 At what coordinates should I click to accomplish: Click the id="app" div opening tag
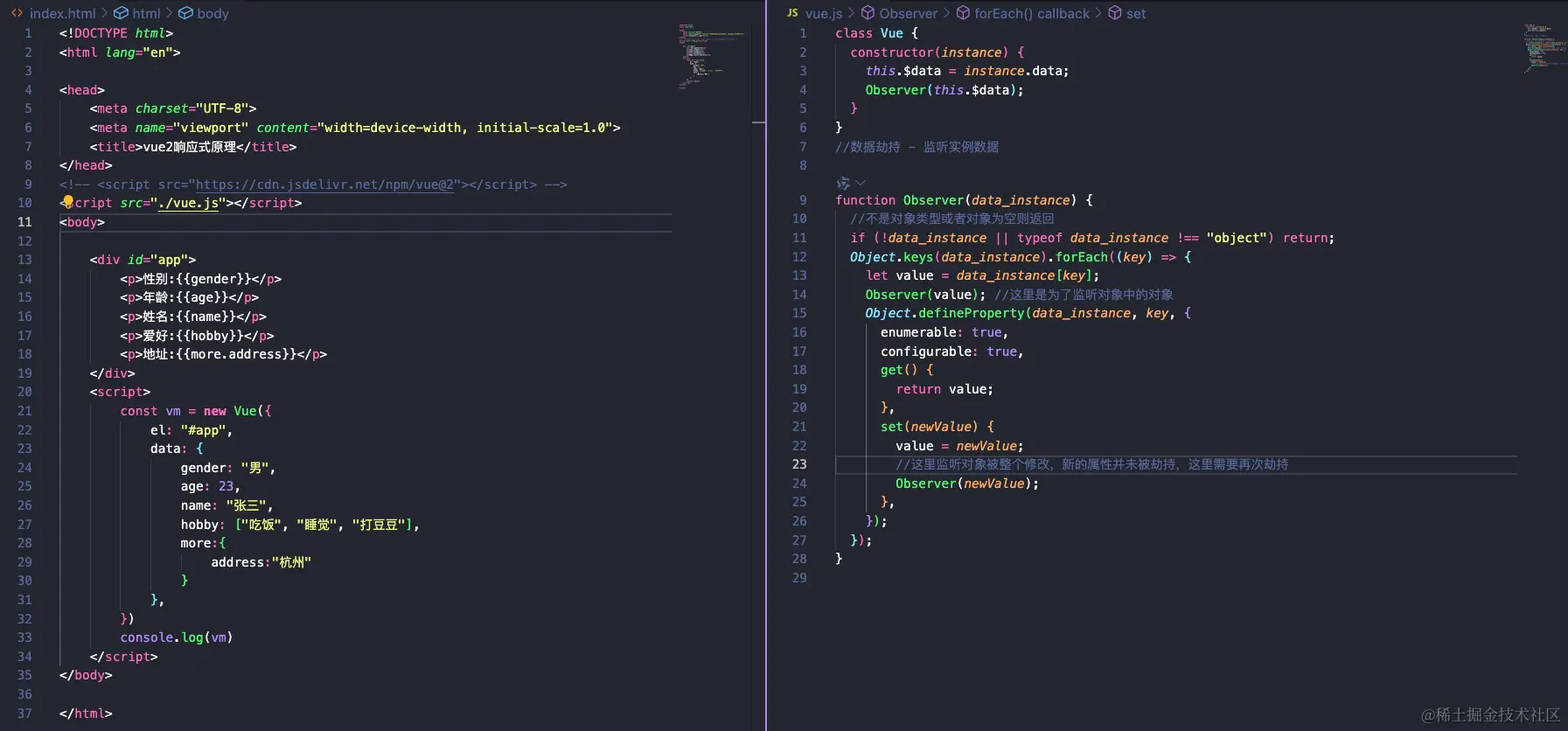[x=143, y=260]
